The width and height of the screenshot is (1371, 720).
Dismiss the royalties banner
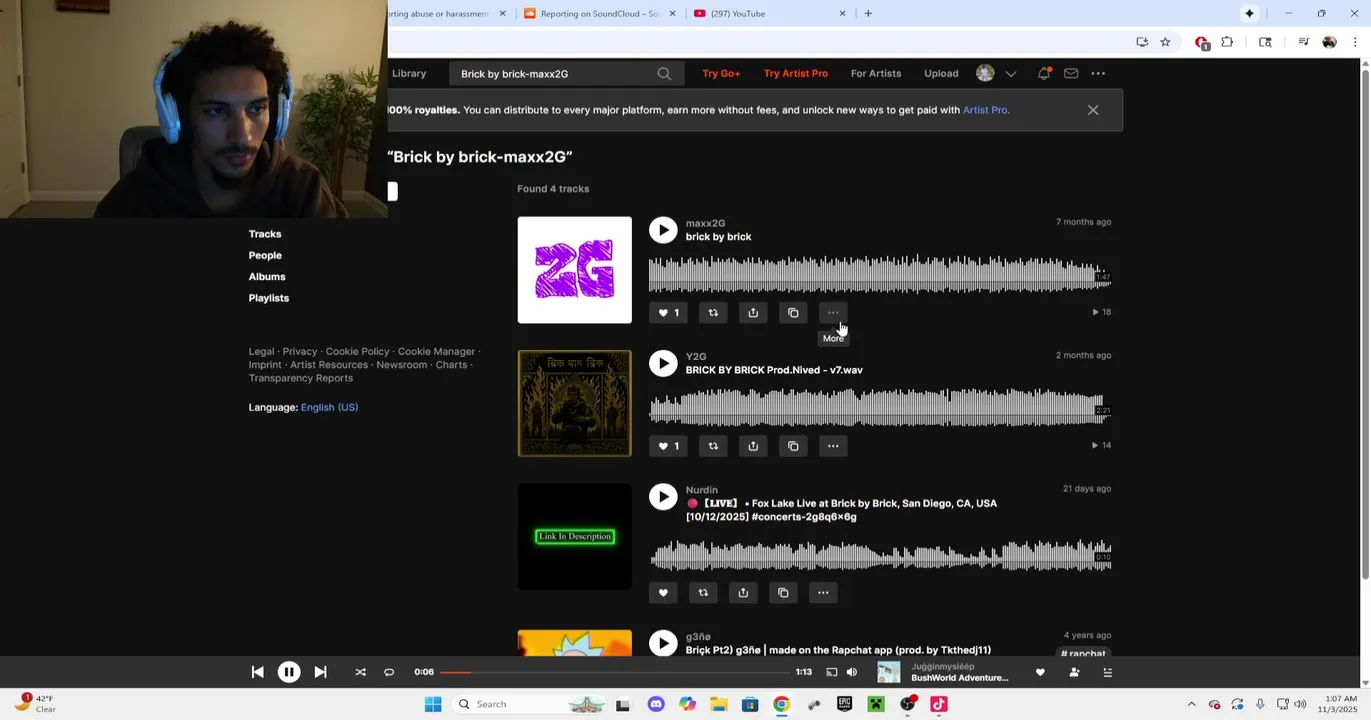click(1093, 110)
